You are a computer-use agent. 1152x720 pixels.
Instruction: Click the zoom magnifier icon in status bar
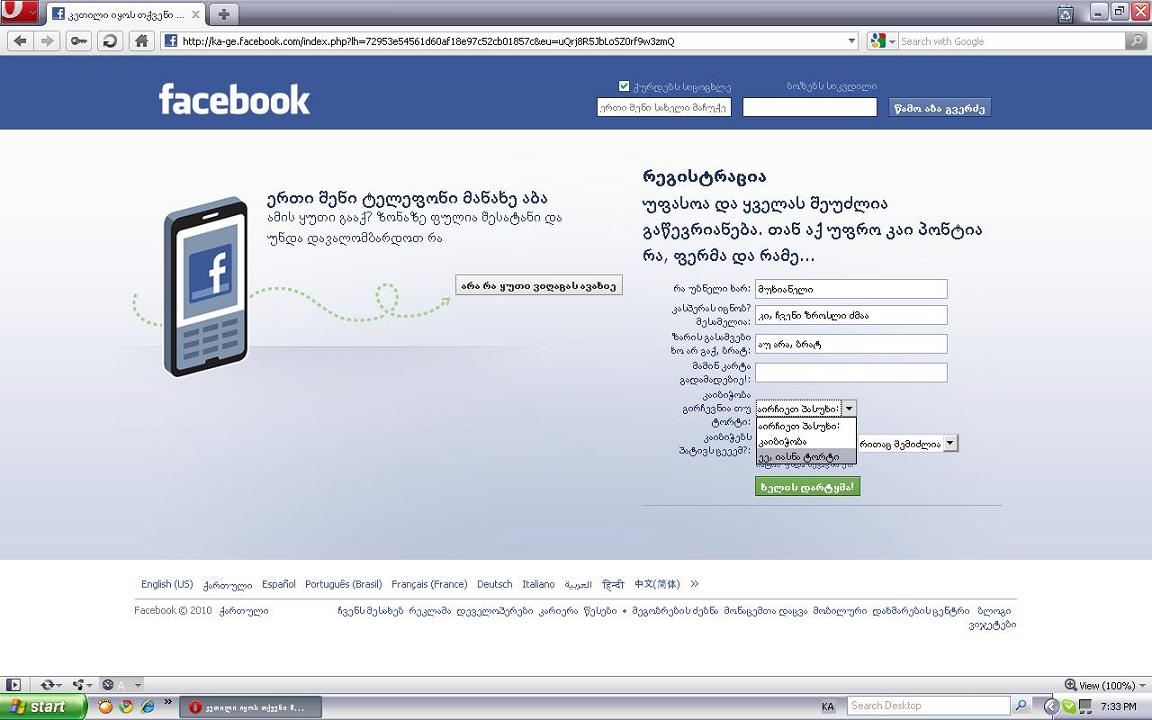(x=1070, y=685)
